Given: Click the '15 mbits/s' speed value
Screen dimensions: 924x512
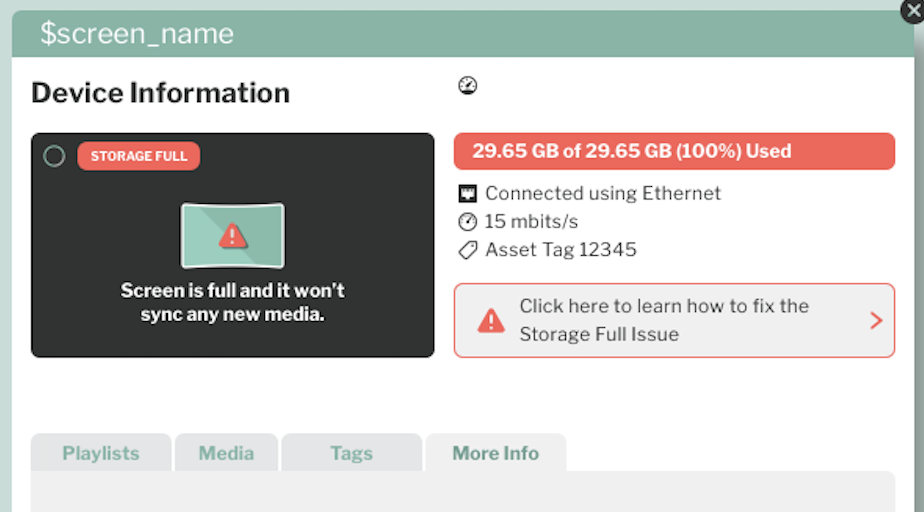Looking at the screenshot, I should pyautogui.click(x=531, y=222).
